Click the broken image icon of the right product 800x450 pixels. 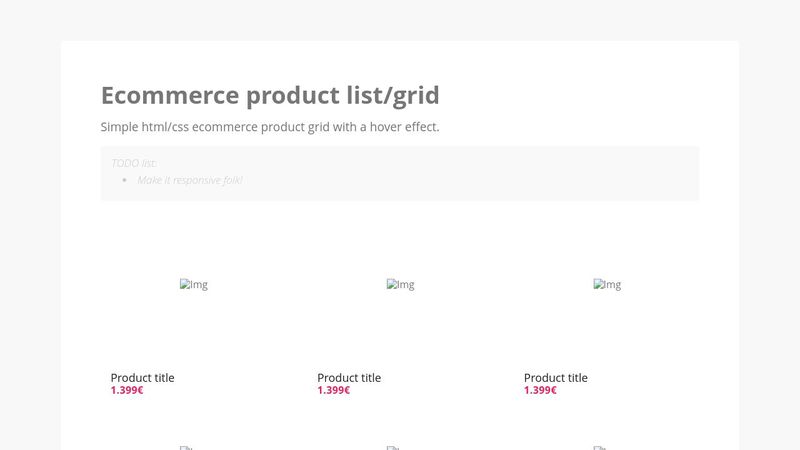pos(599,284)
